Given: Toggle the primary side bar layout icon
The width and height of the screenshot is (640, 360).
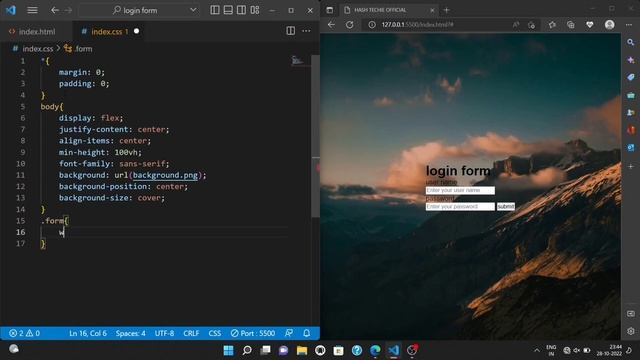Looking at the screenshot, I should point(215,10).
